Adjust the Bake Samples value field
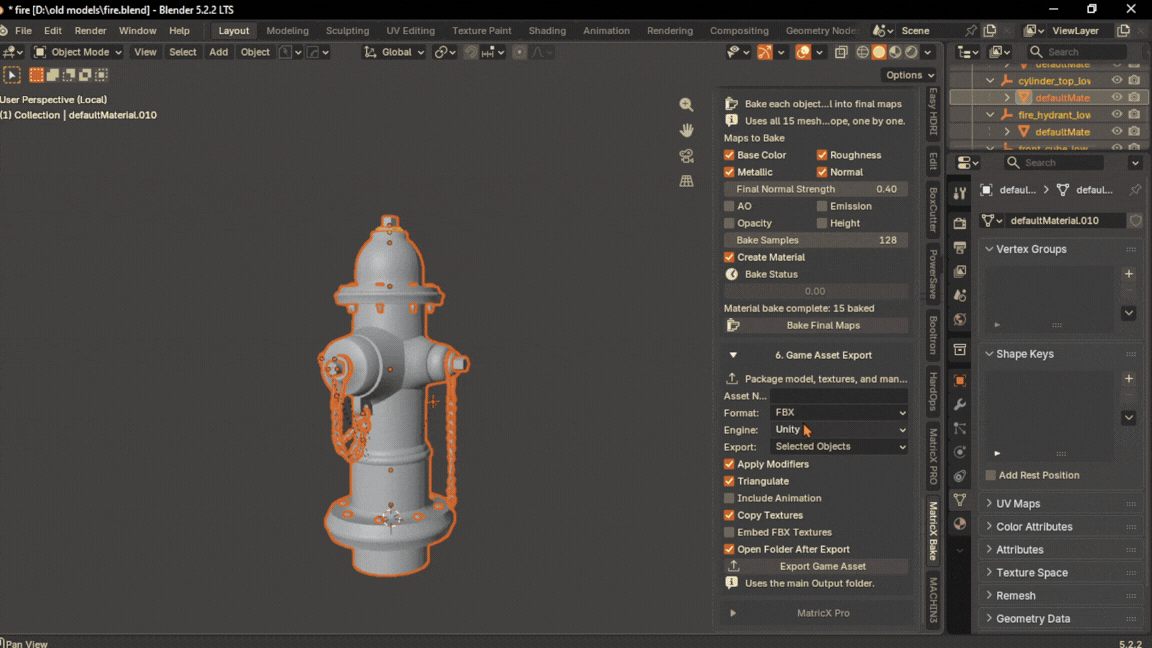Image resolution: width=1152 pixels, height=648 pixels. click(x=816, y=240)
